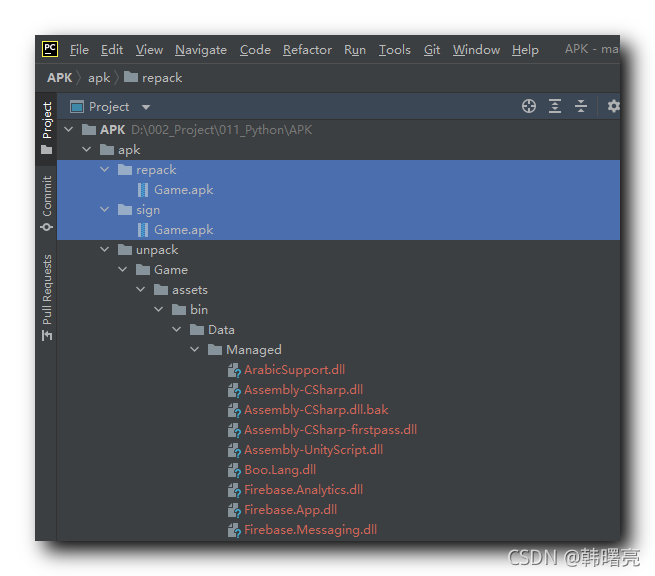
Task: Click the PyCharm application logo
Action: pyautogui.click(x=50, y=49)
